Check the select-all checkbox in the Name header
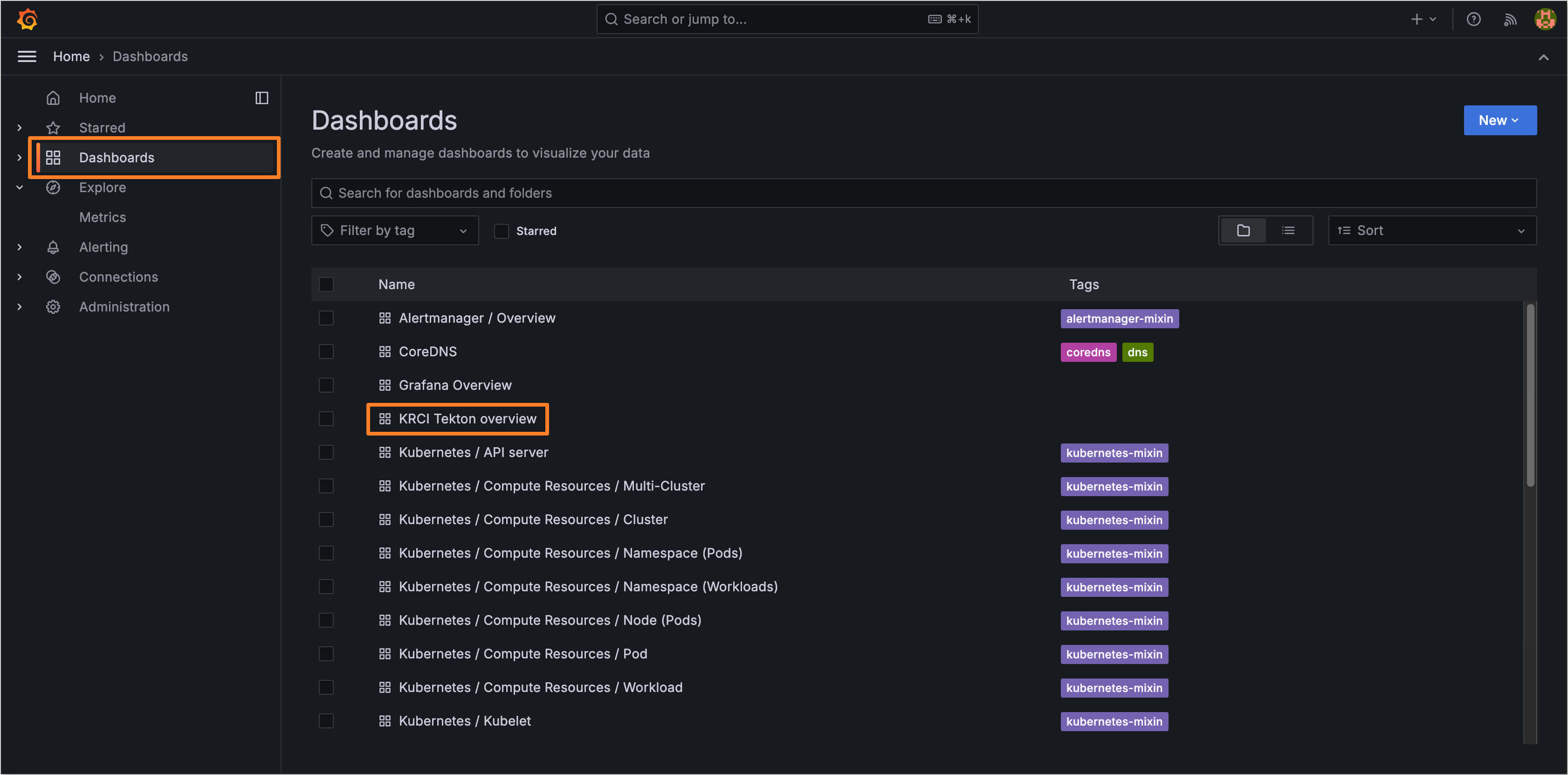Viewport: 1568px width, 775px height. click(x=326, y=284)
